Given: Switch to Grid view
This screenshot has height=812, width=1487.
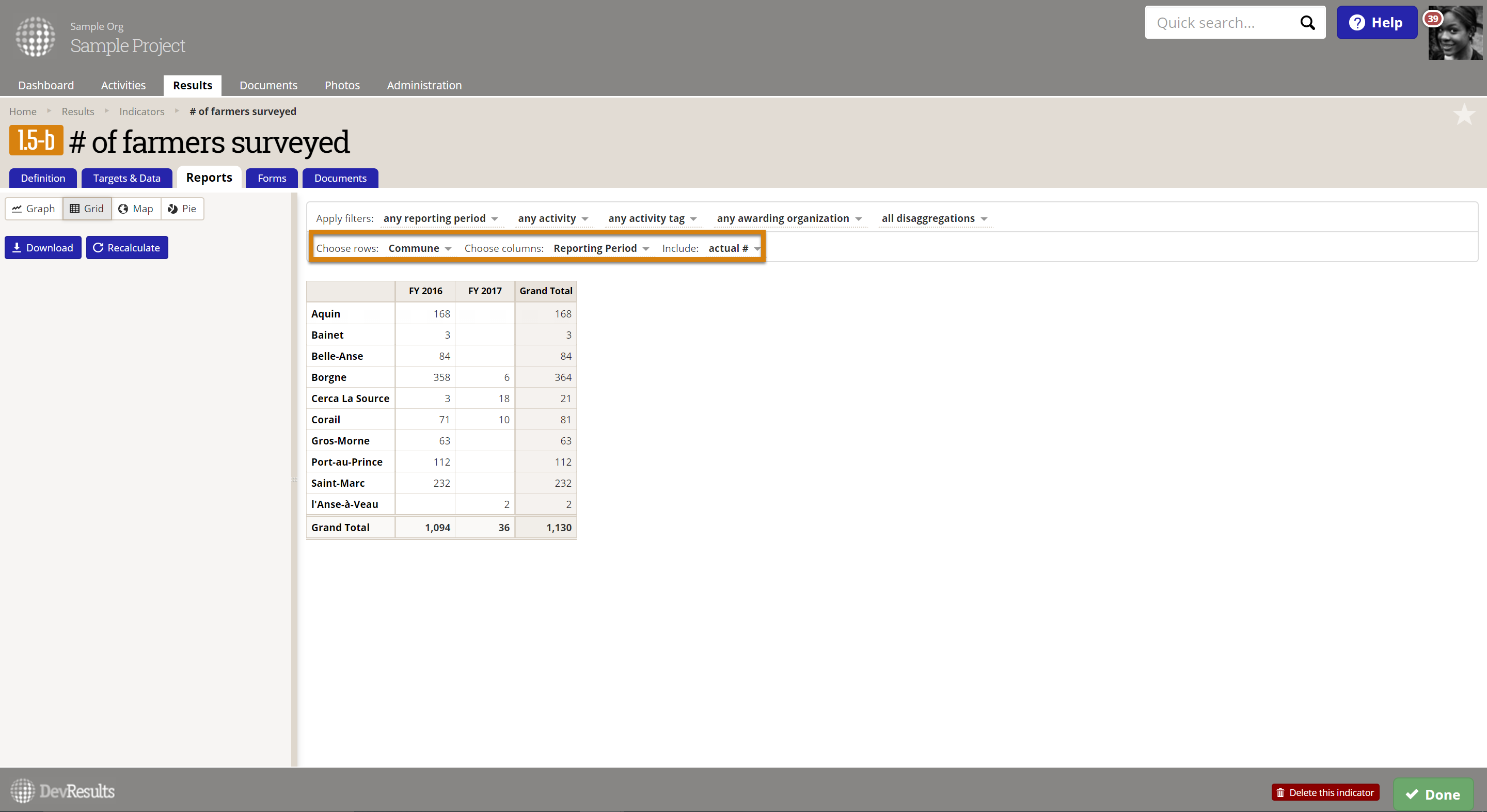Looking at the screenshot, I should click(87, 209).
